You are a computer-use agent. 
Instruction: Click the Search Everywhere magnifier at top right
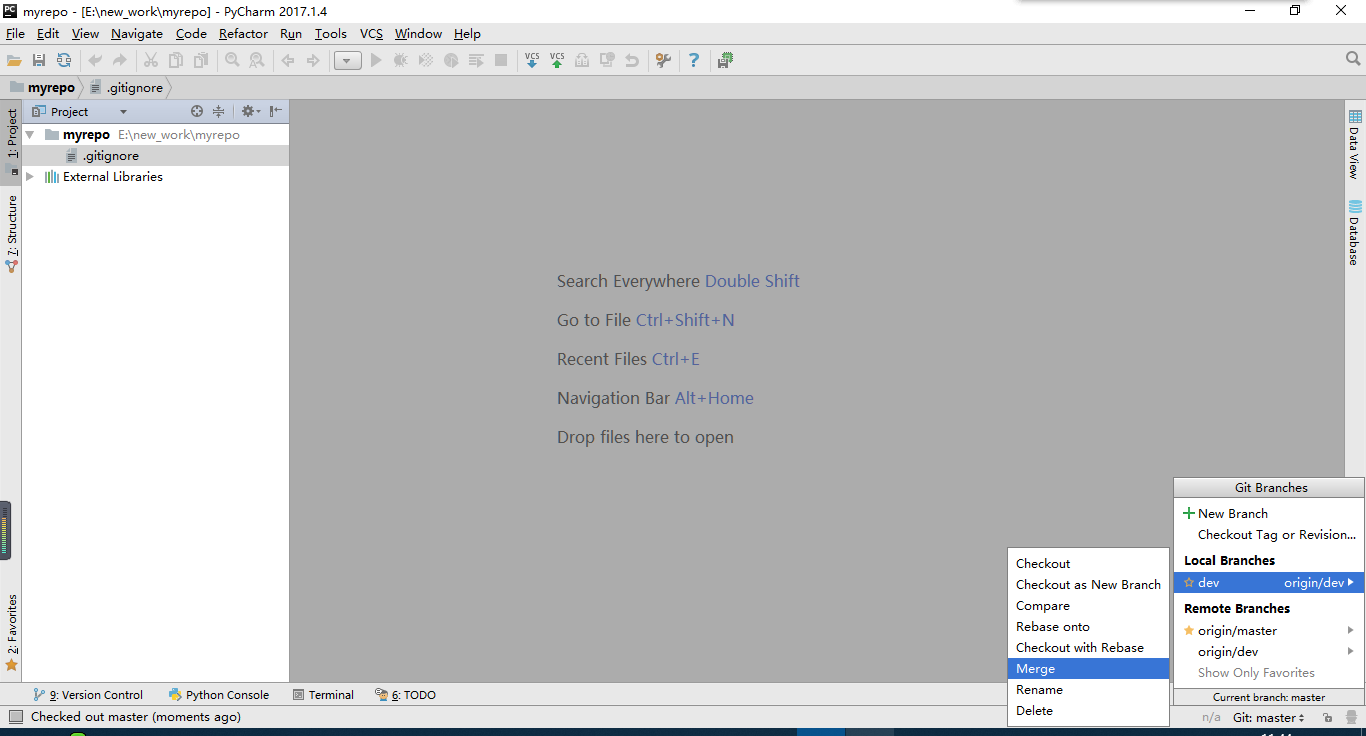(x=1353, y=60)
